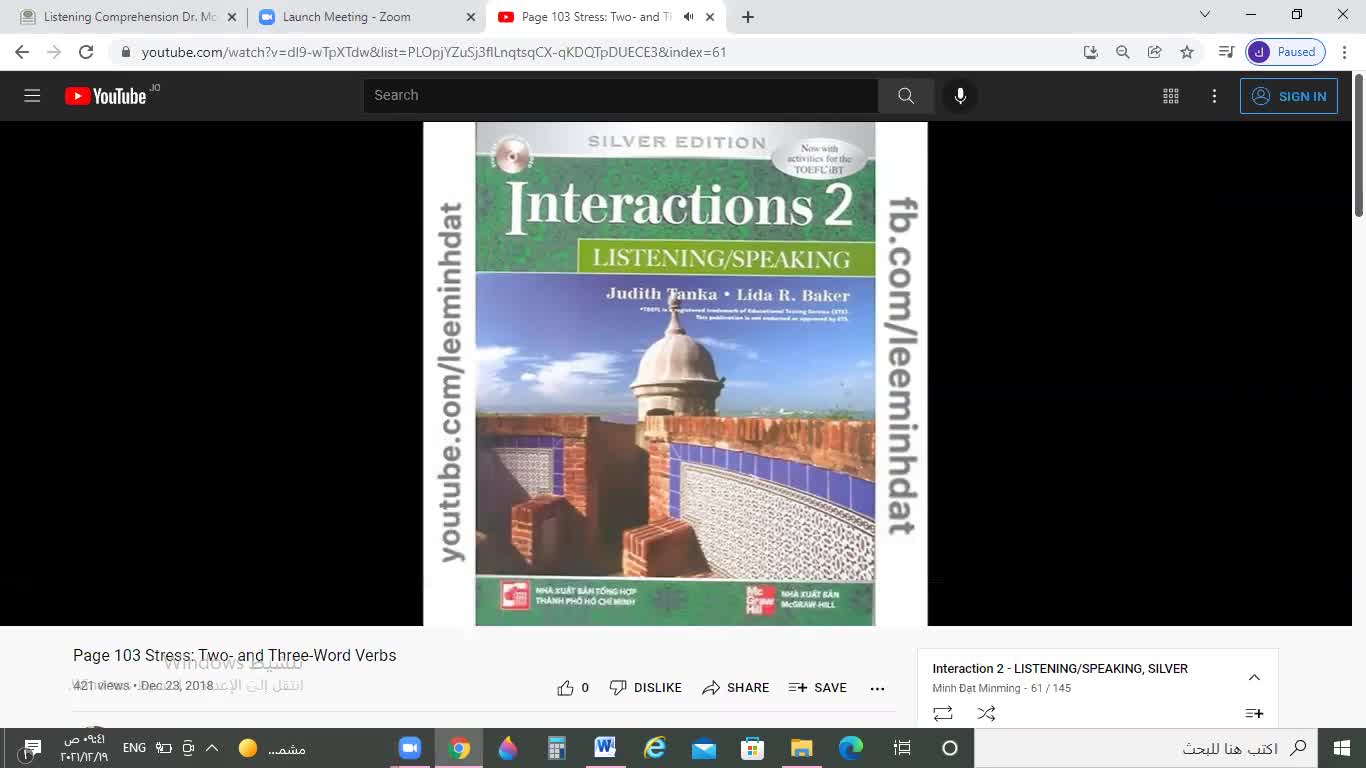Click the Windows taskbar search box

(x=1146, y=748)
